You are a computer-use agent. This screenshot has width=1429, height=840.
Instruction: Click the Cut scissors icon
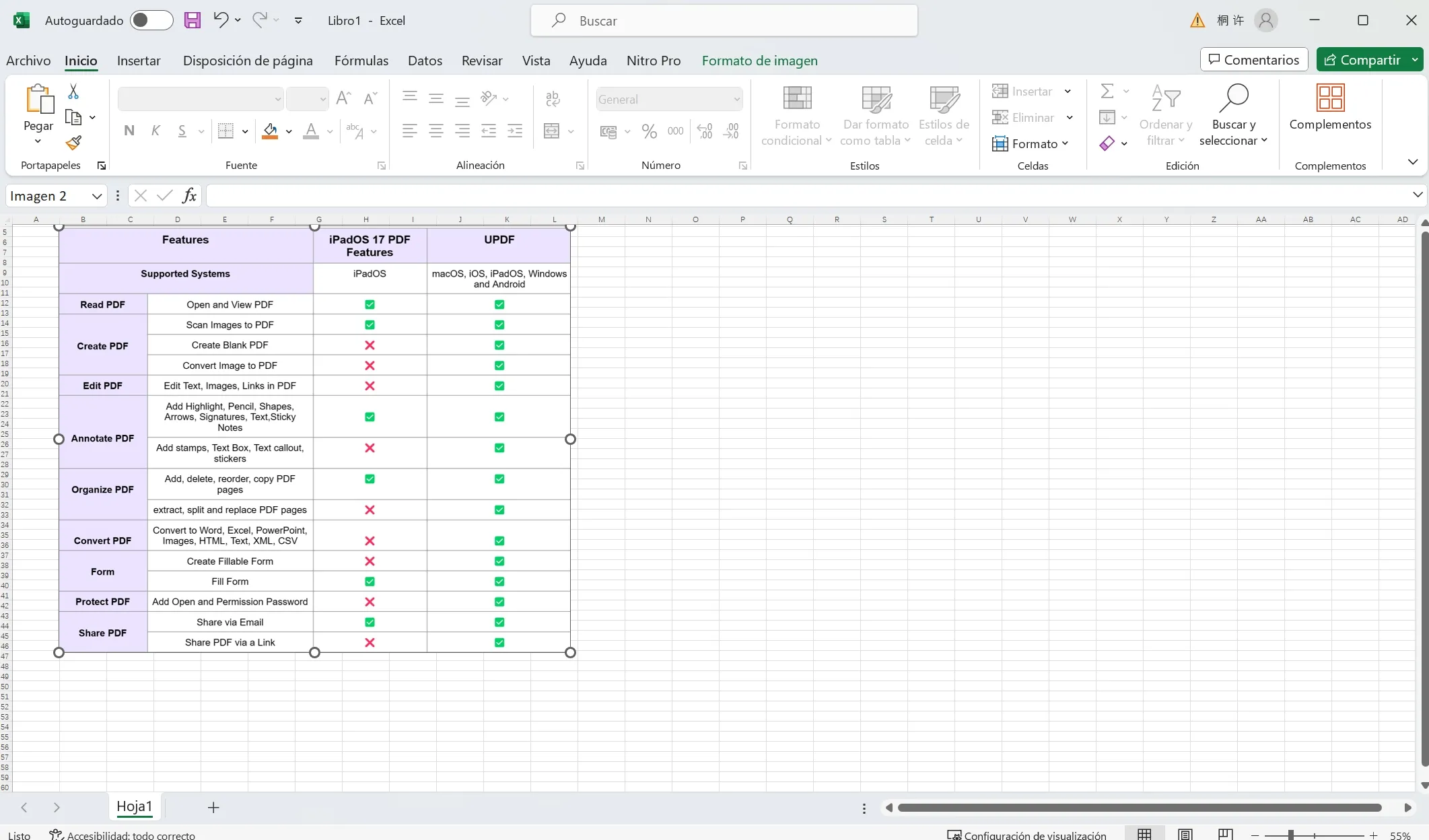pyautogui.click(x=73, y=91)
